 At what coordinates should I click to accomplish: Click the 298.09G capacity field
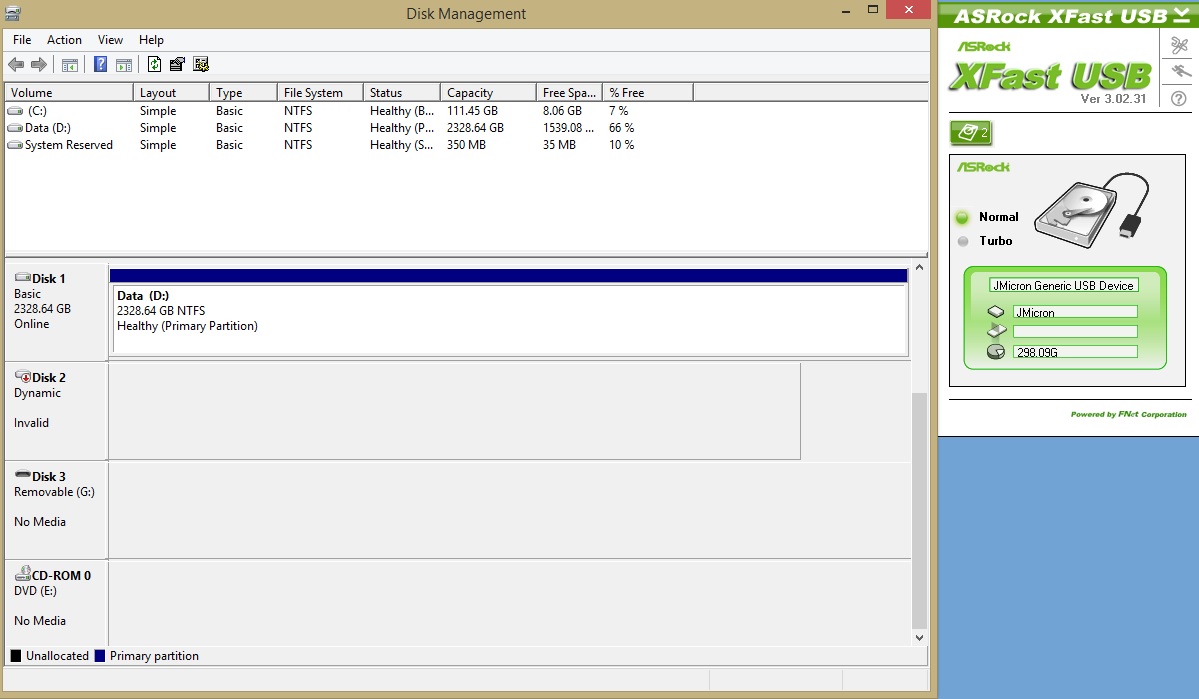pos(1075,352)
